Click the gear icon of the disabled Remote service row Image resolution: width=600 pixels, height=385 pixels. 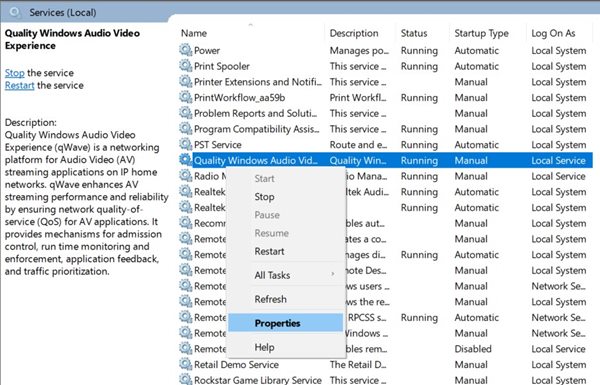pyautogui.click(x=186, y=348)
